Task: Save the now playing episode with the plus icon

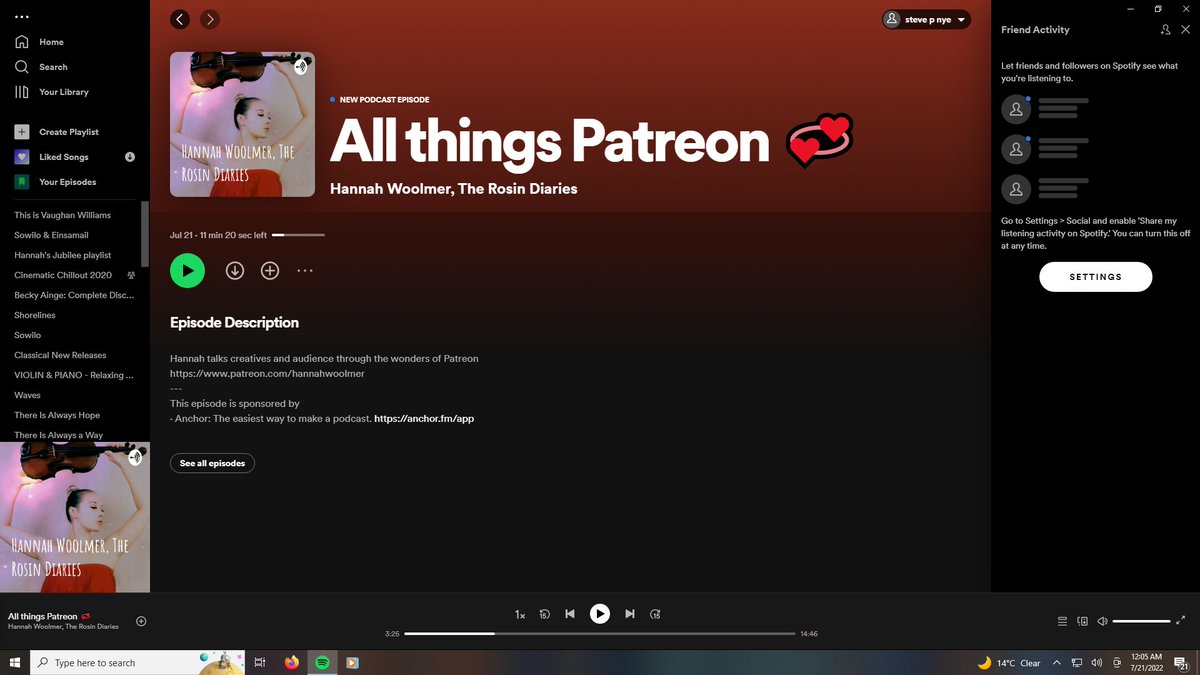Action: click(x=141, y=621)
